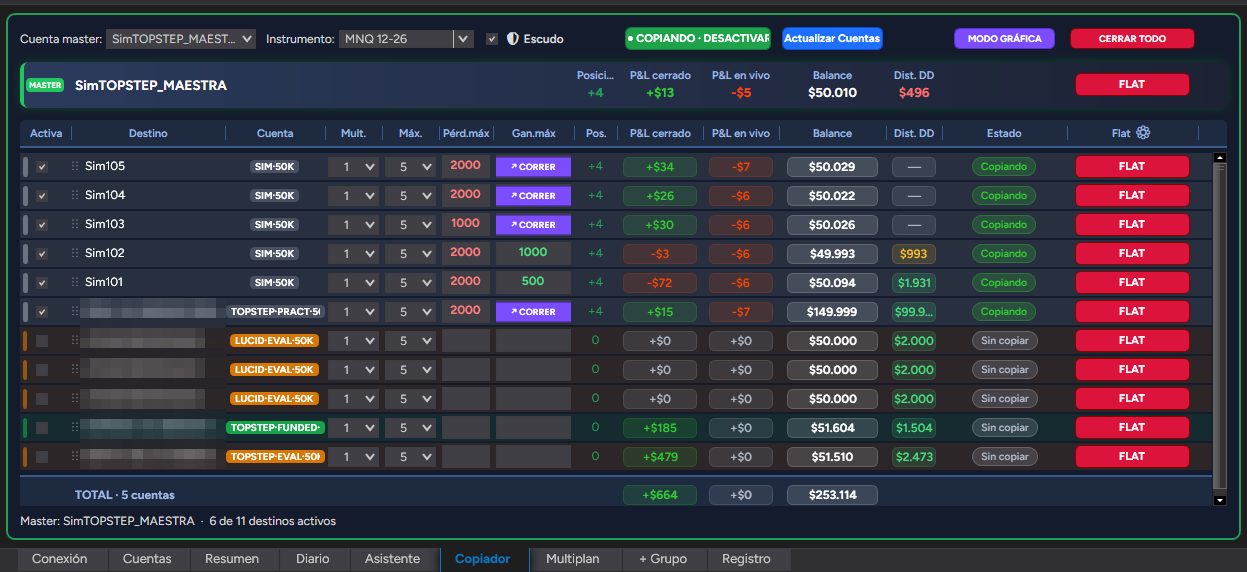
Task: Uncheck Activa for Sim101
Action: (x=42, y=283)
